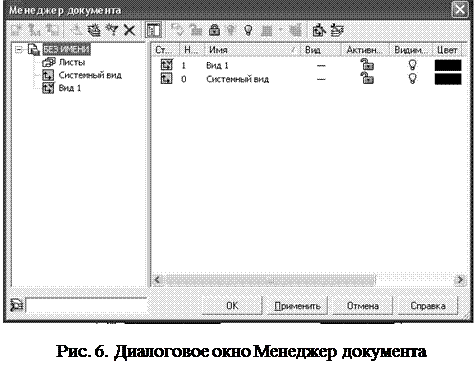Click number 1 cell of Вид 1 row
Viewport: 474px width, 374px height.
[183, 65]
